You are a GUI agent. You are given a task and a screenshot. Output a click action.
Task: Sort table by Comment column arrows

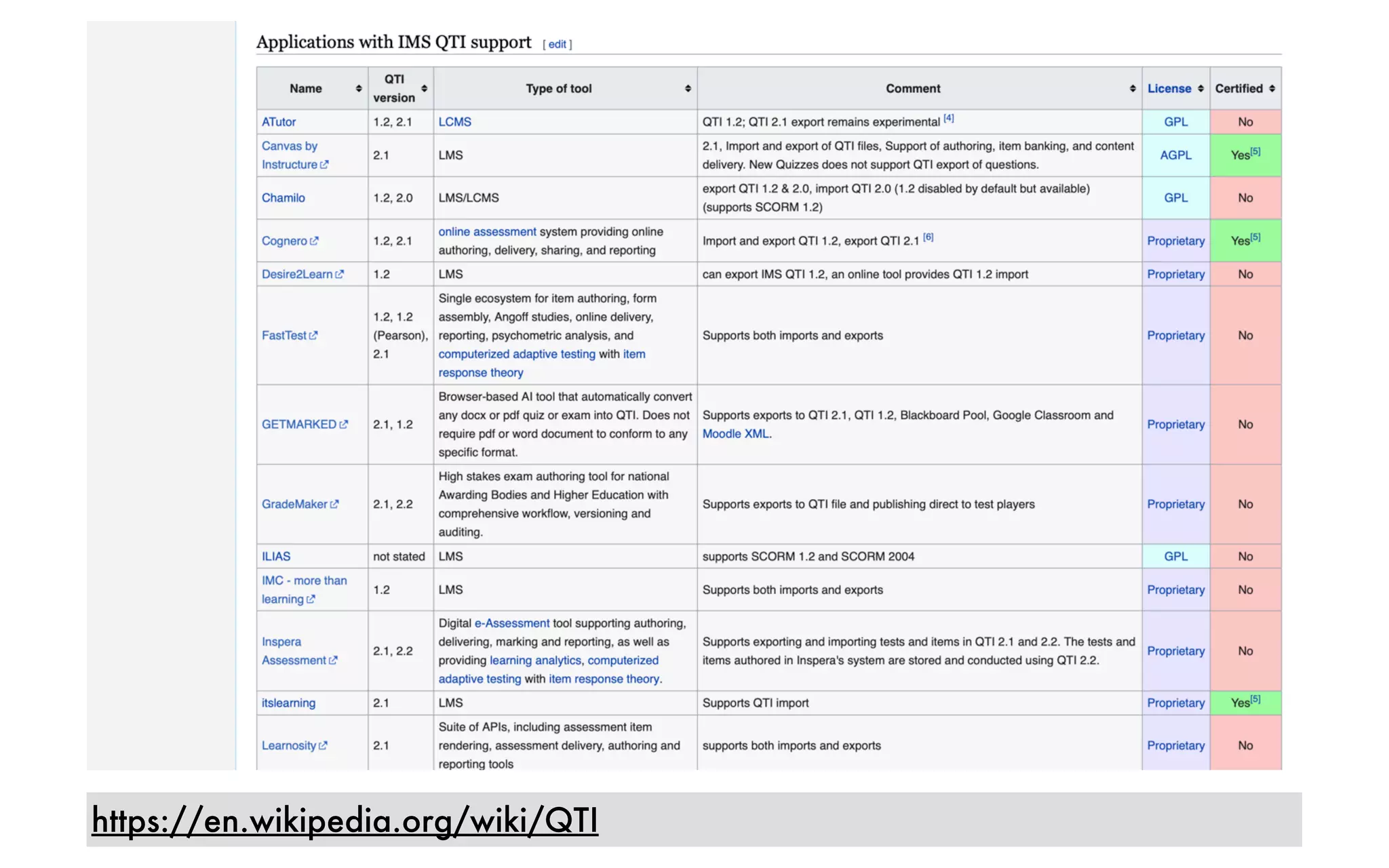(1133, 89)
